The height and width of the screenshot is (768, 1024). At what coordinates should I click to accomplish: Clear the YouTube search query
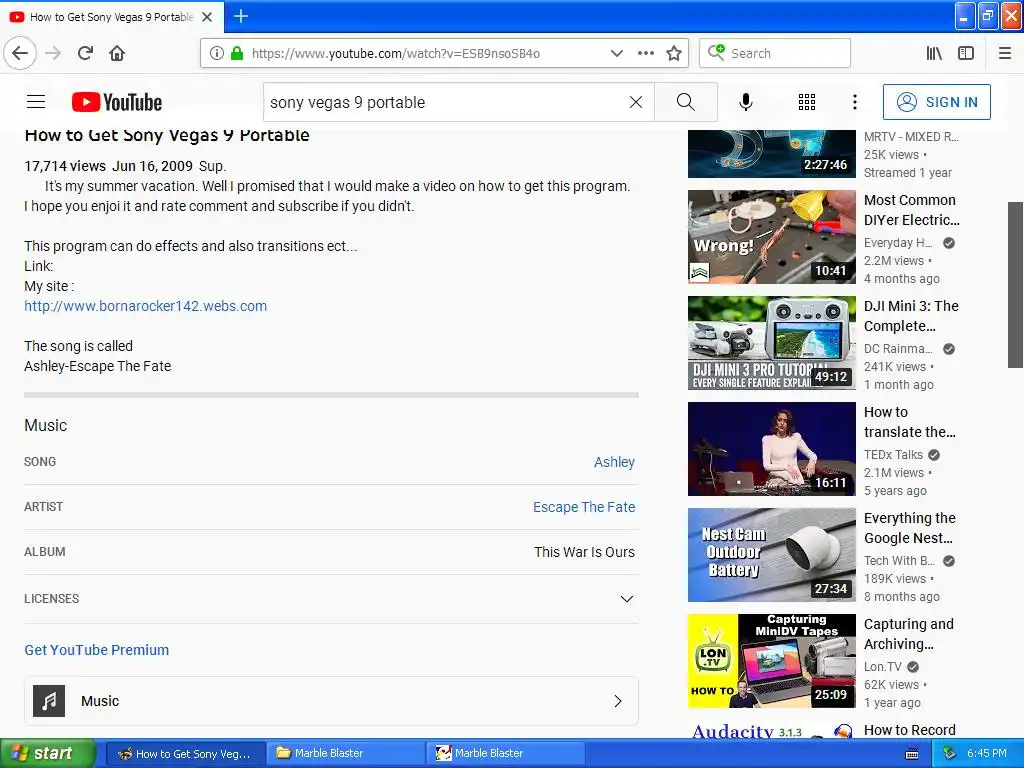point(635,102)
